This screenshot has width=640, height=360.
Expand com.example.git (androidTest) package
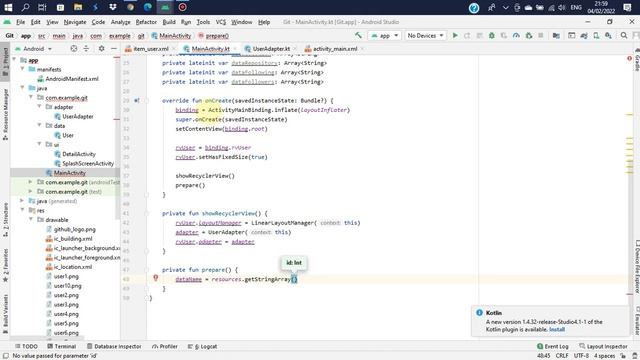[31, 182]
